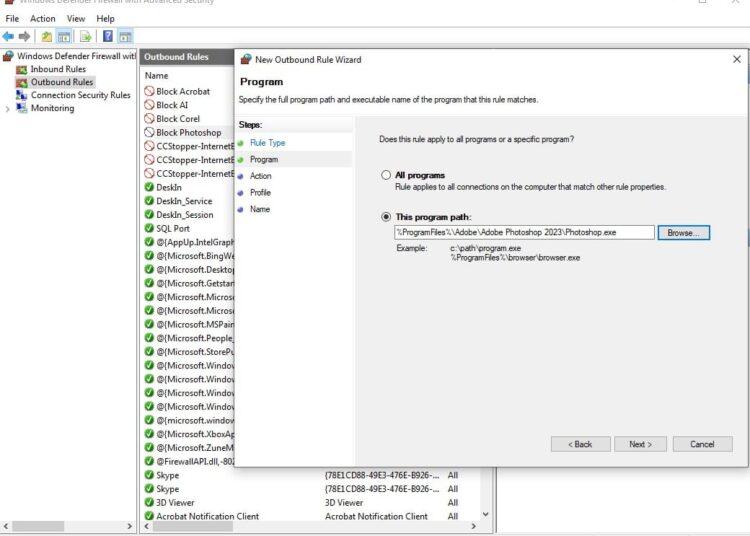Expand the Monitoring tree node

click(x=7, y=109)
